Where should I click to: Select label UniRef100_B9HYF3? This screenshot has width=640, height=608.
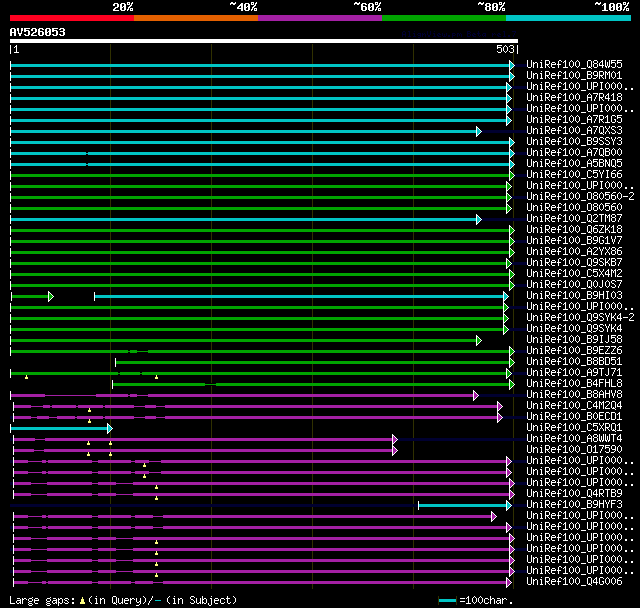tap(574, 505)
